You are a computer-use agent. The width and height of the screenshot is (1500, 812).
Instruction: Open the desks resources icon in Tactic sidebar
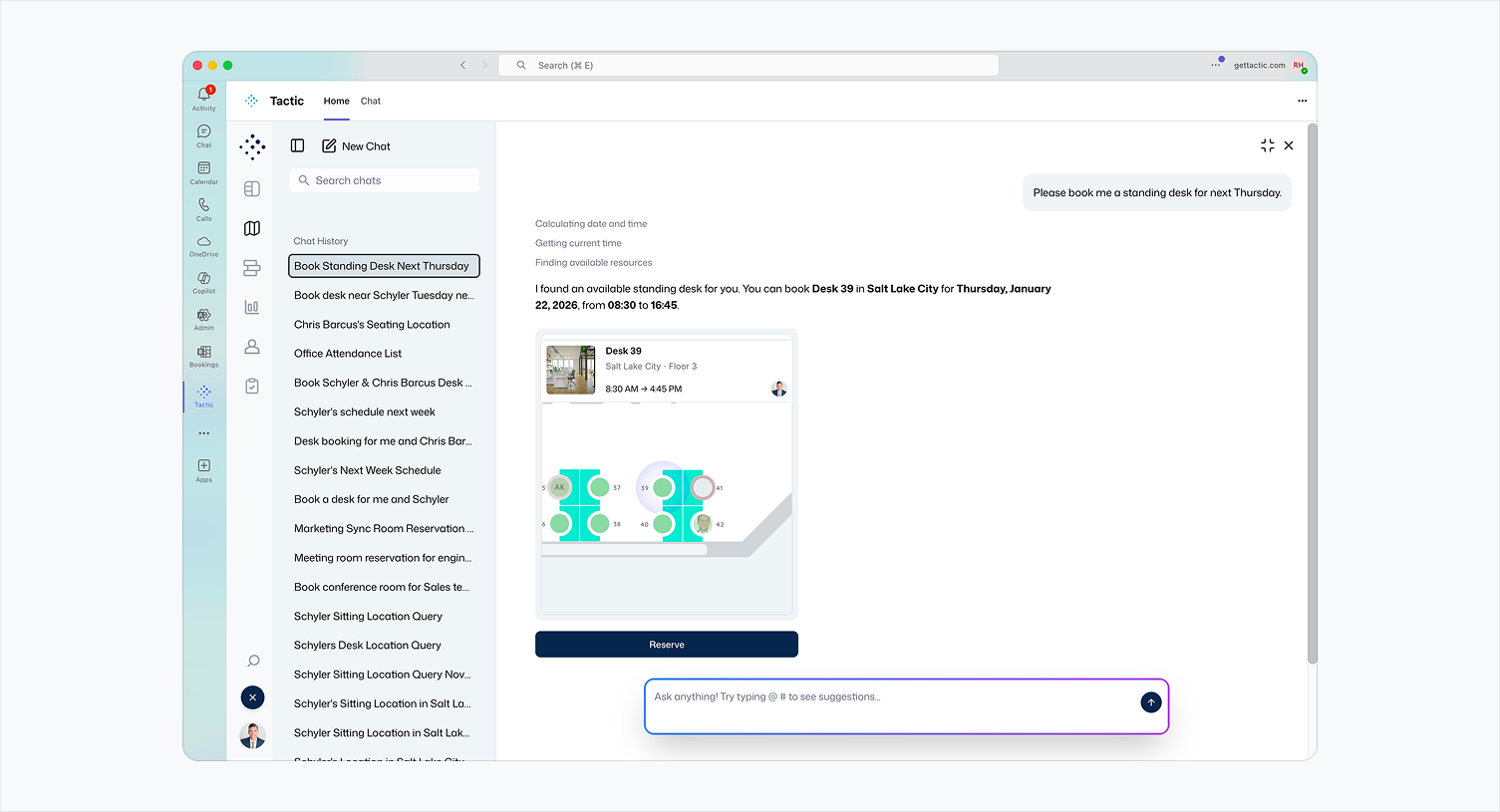[x=252, y=268]
